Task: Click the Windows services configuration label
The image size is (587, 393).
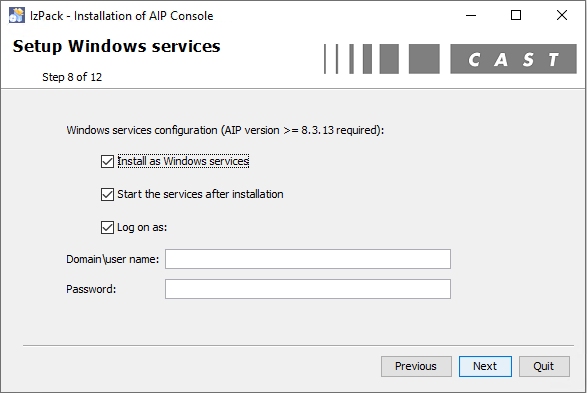Action: tap(225, 130)
